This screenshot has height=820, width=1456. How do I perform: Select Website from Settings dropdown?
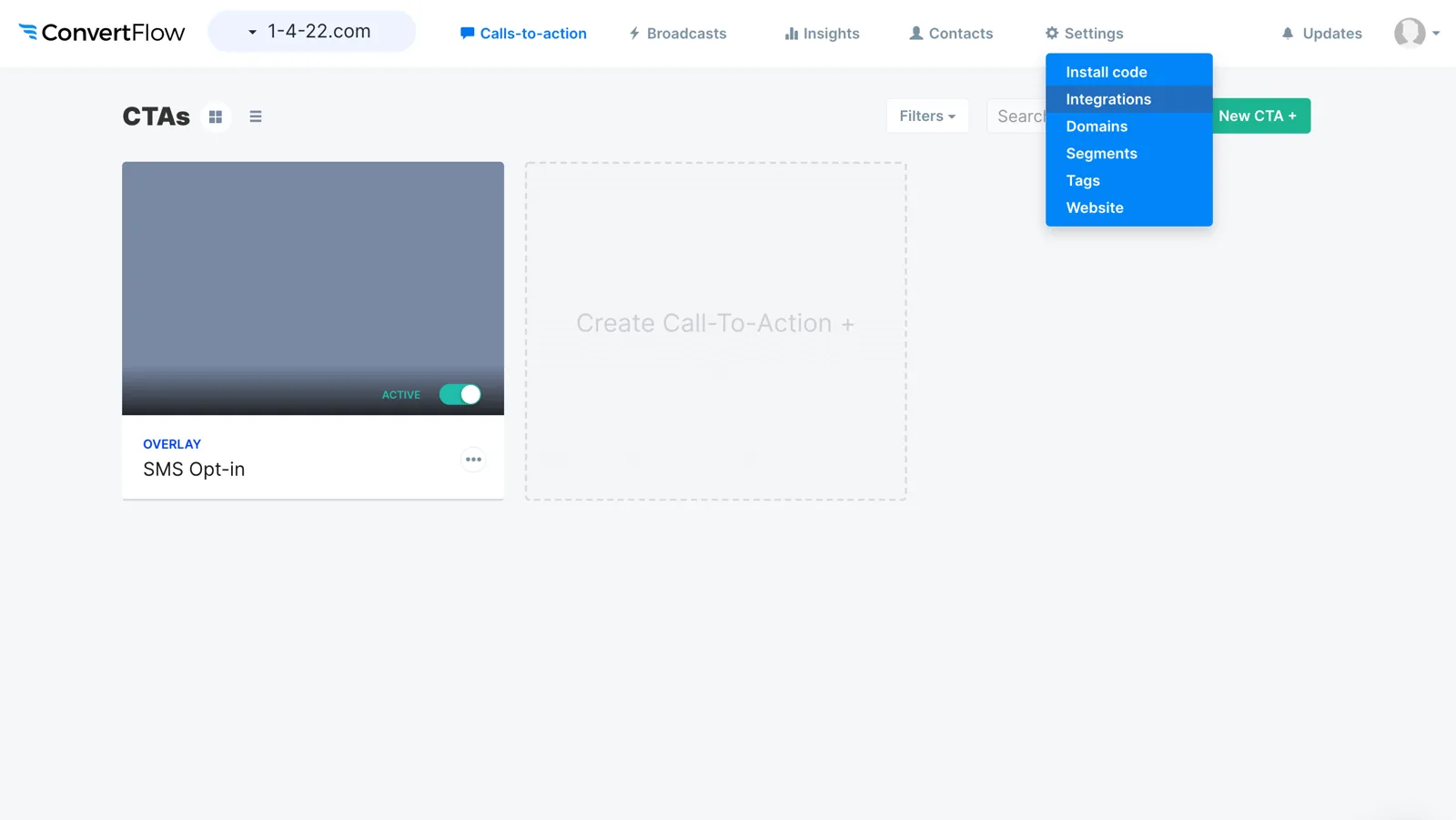point(1128,208)
